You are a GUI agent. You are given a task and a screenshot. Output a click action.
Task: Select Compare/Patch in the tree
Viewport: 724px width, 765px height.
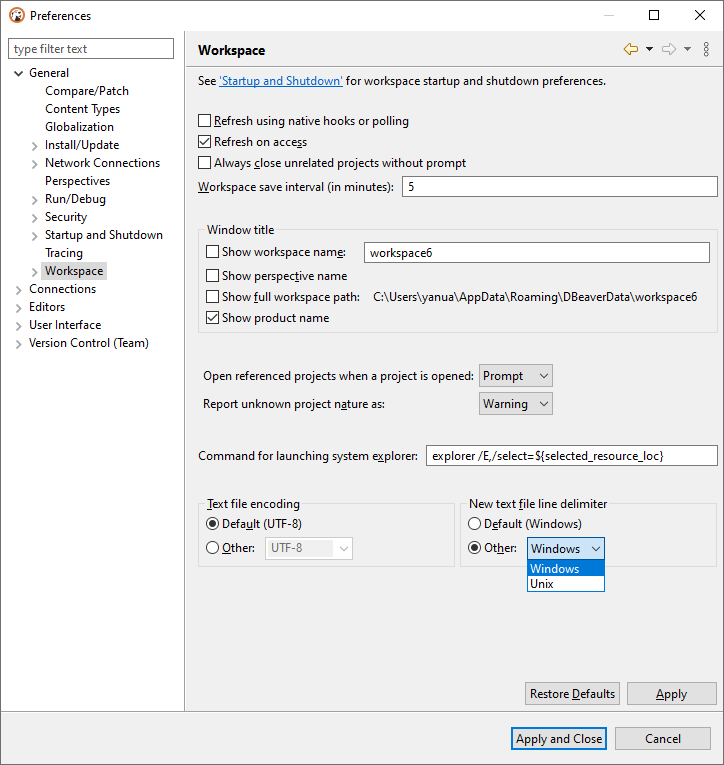87,91
